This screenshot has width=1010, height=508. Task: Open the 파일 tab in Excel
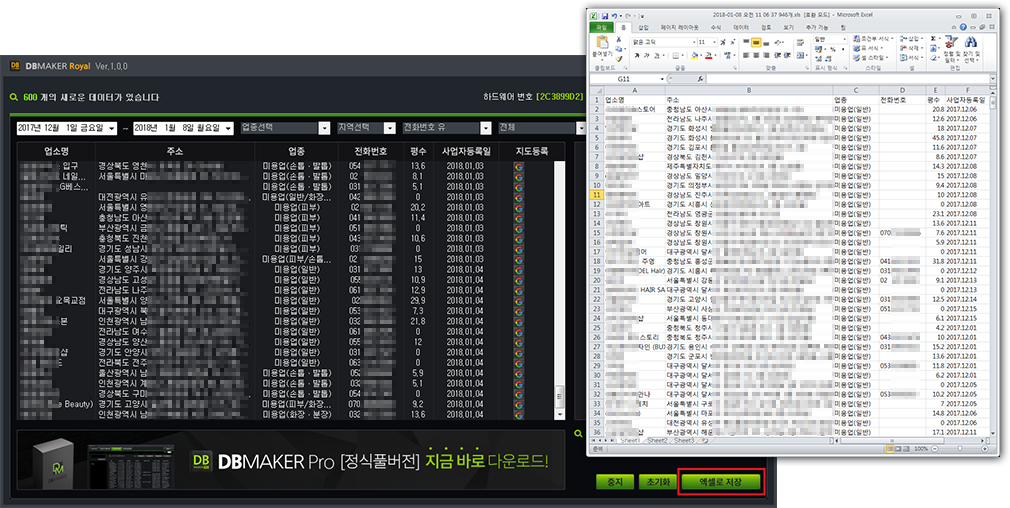(602, 28)
